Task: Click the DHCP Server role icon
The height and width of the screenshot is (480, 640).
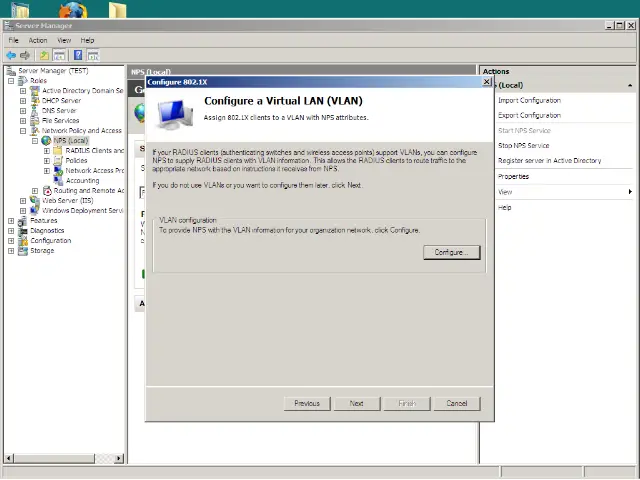Action: (35, 100)
